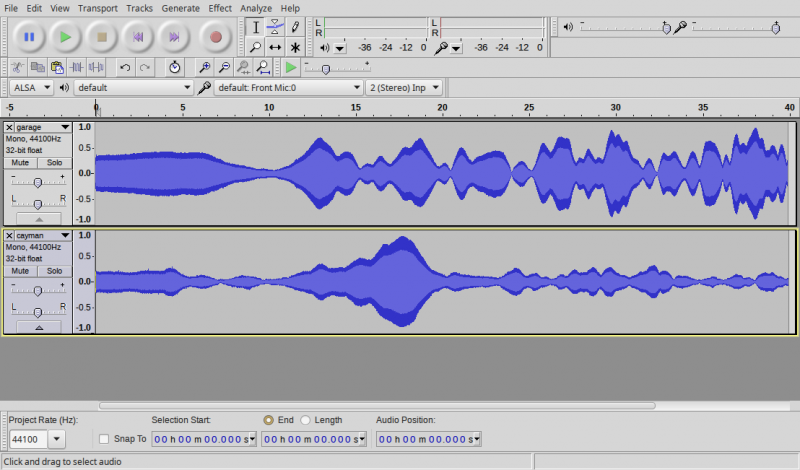Click the Record button
Image resolution: width=800 pixels, height=470 pixels.
click(x=215, y=37)
